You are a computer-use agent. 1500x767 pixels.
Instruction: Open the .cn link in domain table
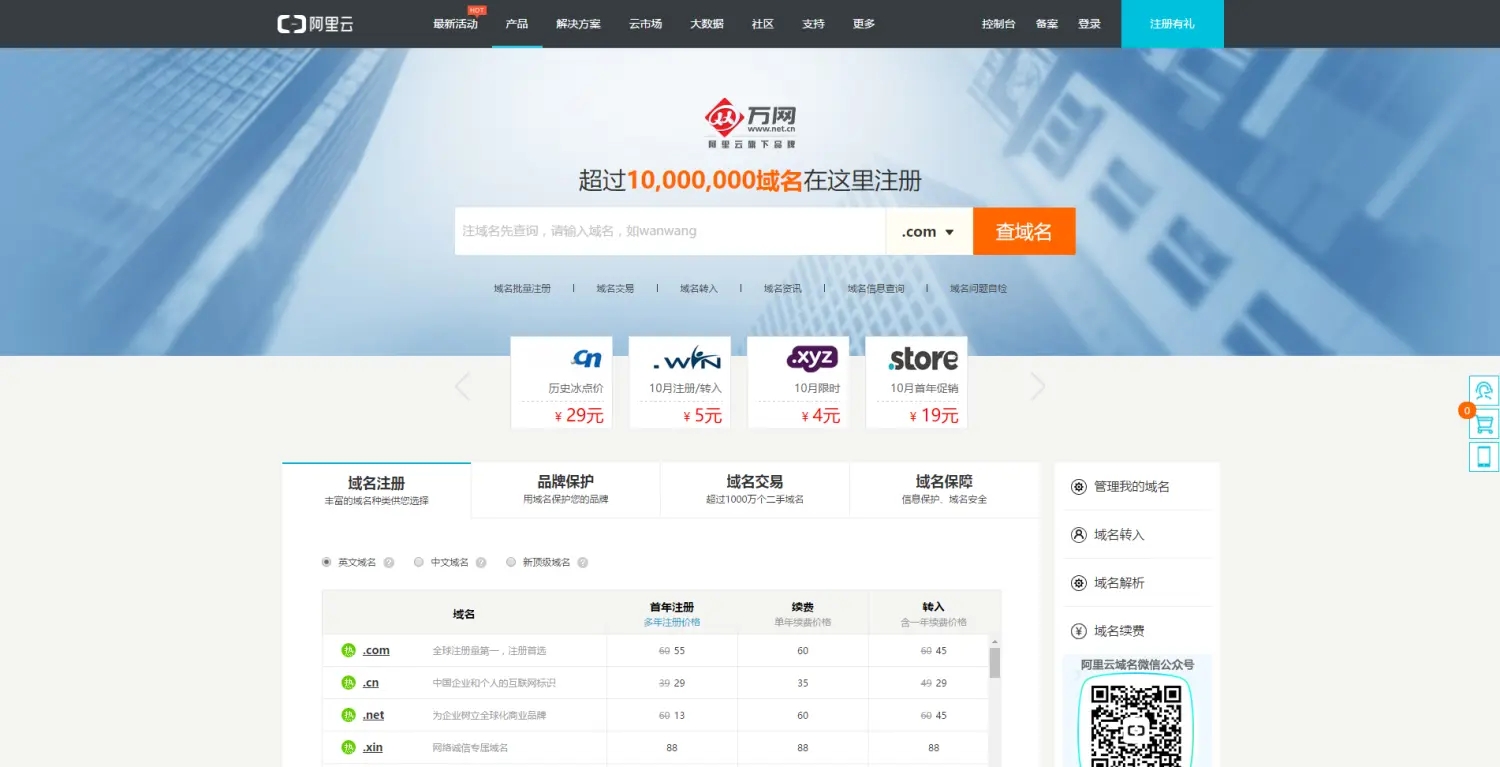click(371, 683)
